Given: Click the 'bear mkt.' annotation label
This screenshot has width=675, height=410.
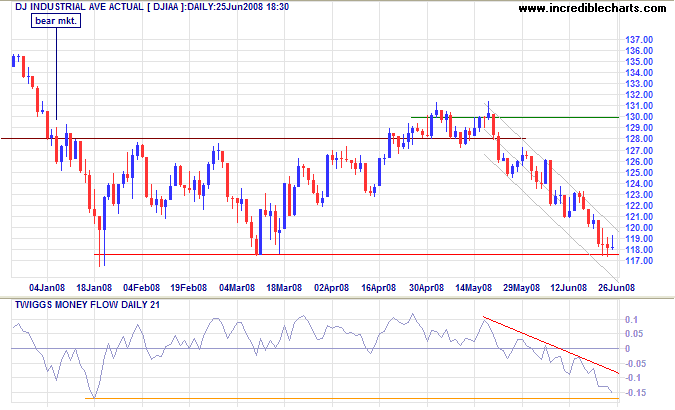Looking at the screenshot, I should pyautogui.click(x=56, y=21).
